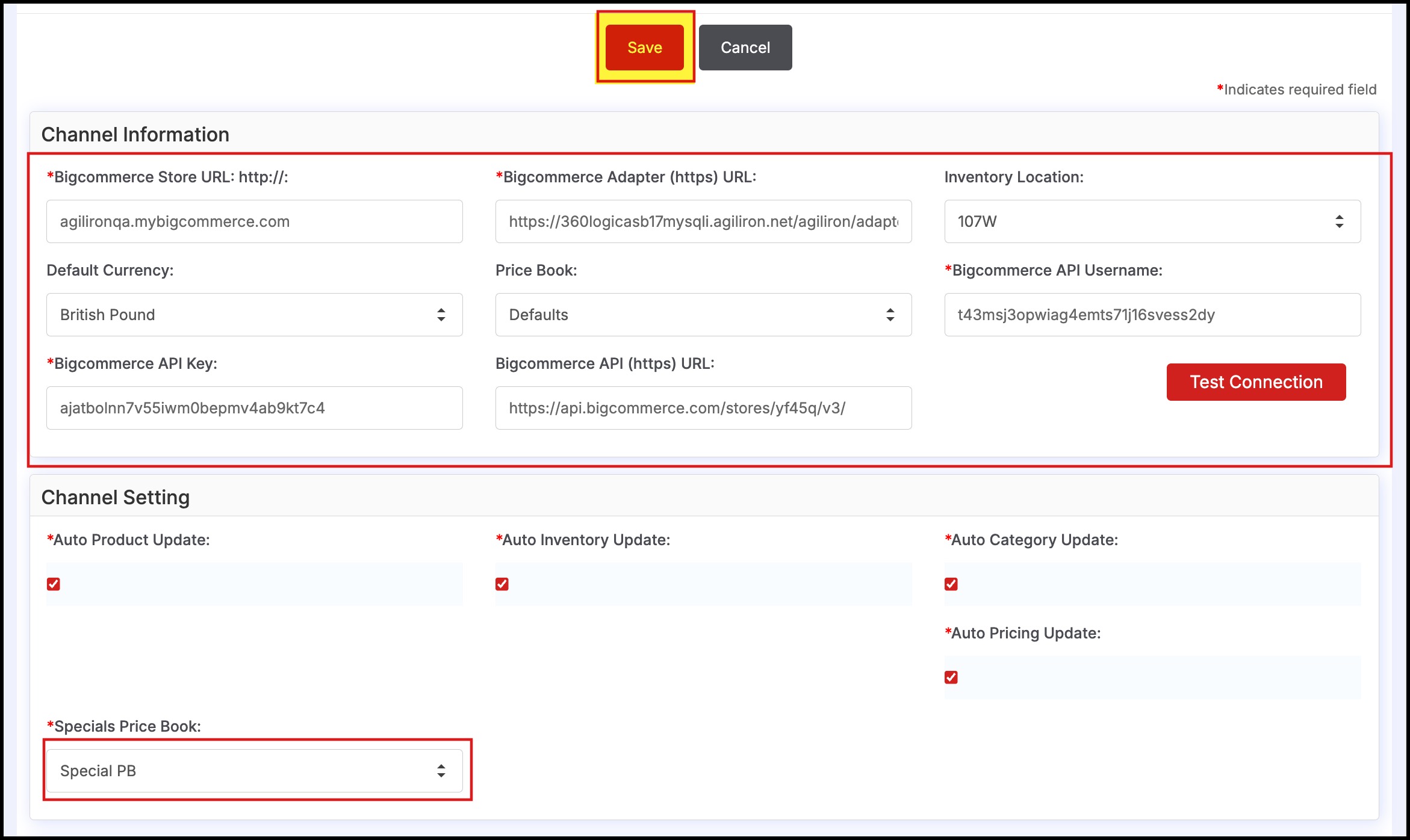Edit the Bigcommerce Adapter (https) URL field

(x=703, y=221)
